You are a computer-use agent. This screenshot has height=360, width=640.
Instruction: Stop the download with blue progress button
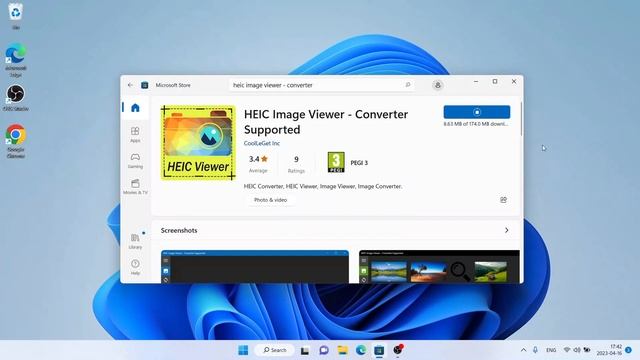[477, 112]
